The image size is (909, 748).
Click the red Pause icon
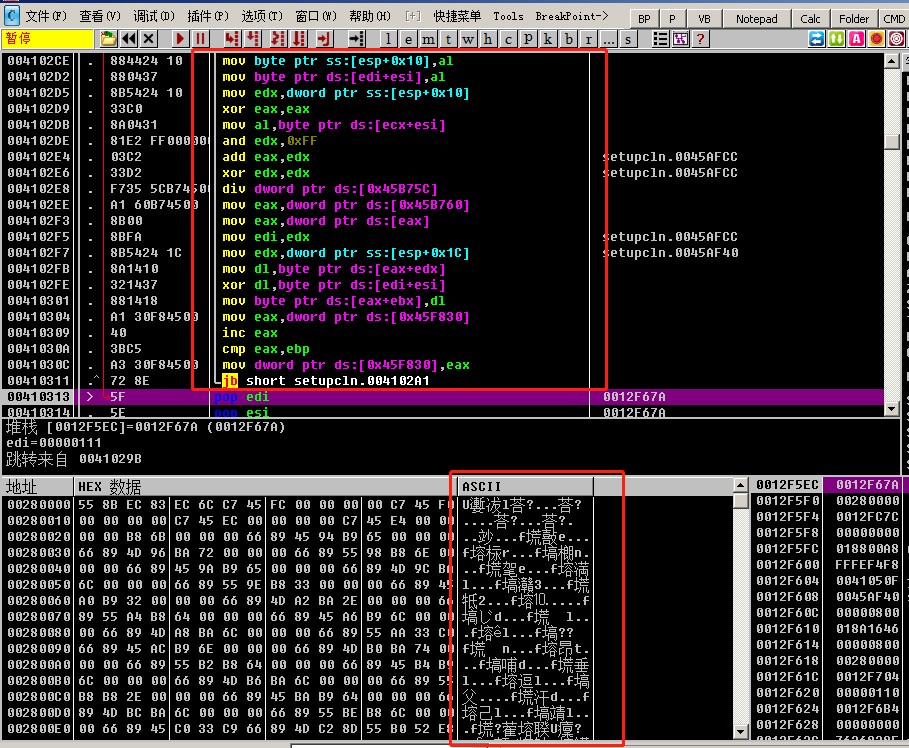click(201, 39)
